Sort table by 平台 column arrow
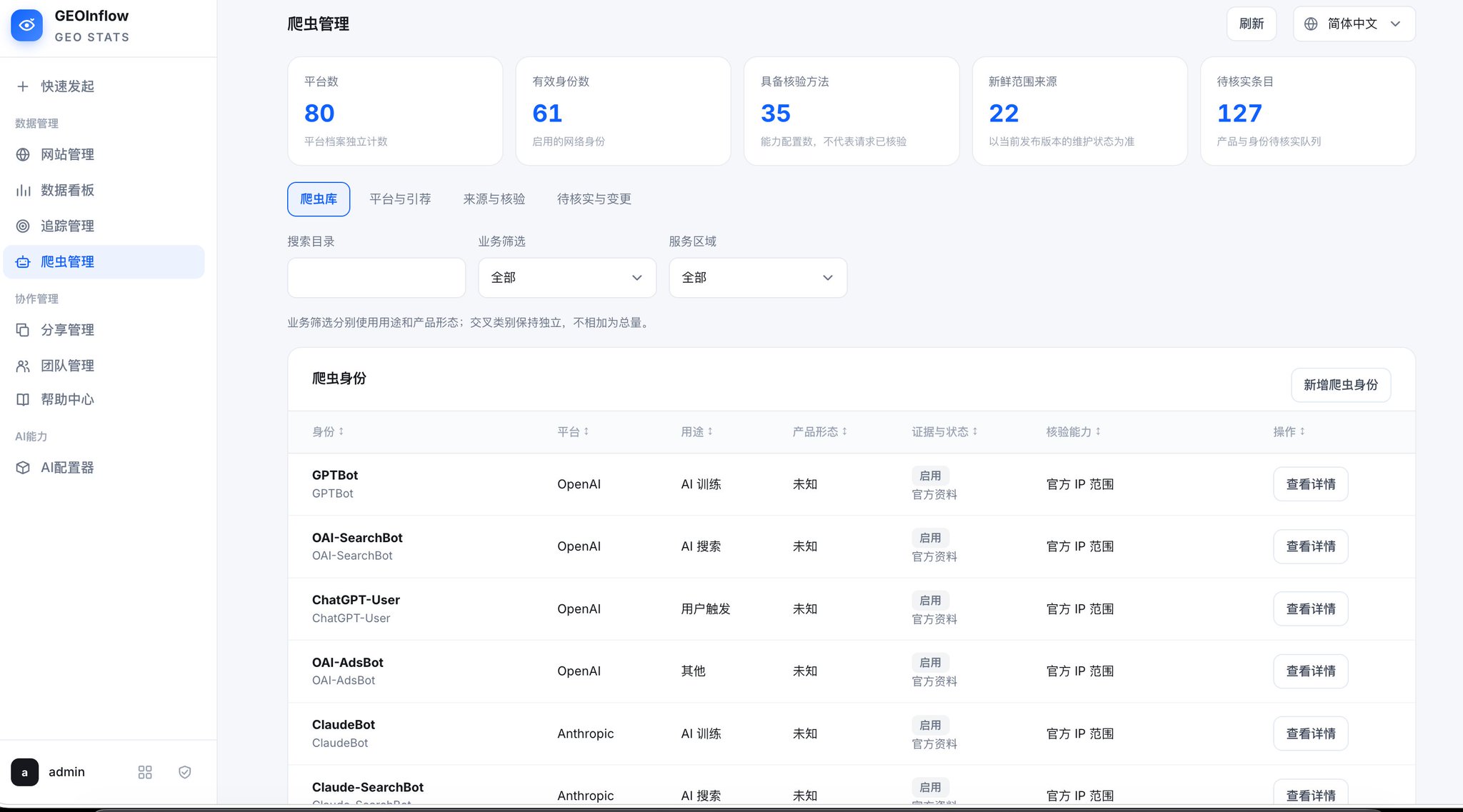 pos(586,431)
